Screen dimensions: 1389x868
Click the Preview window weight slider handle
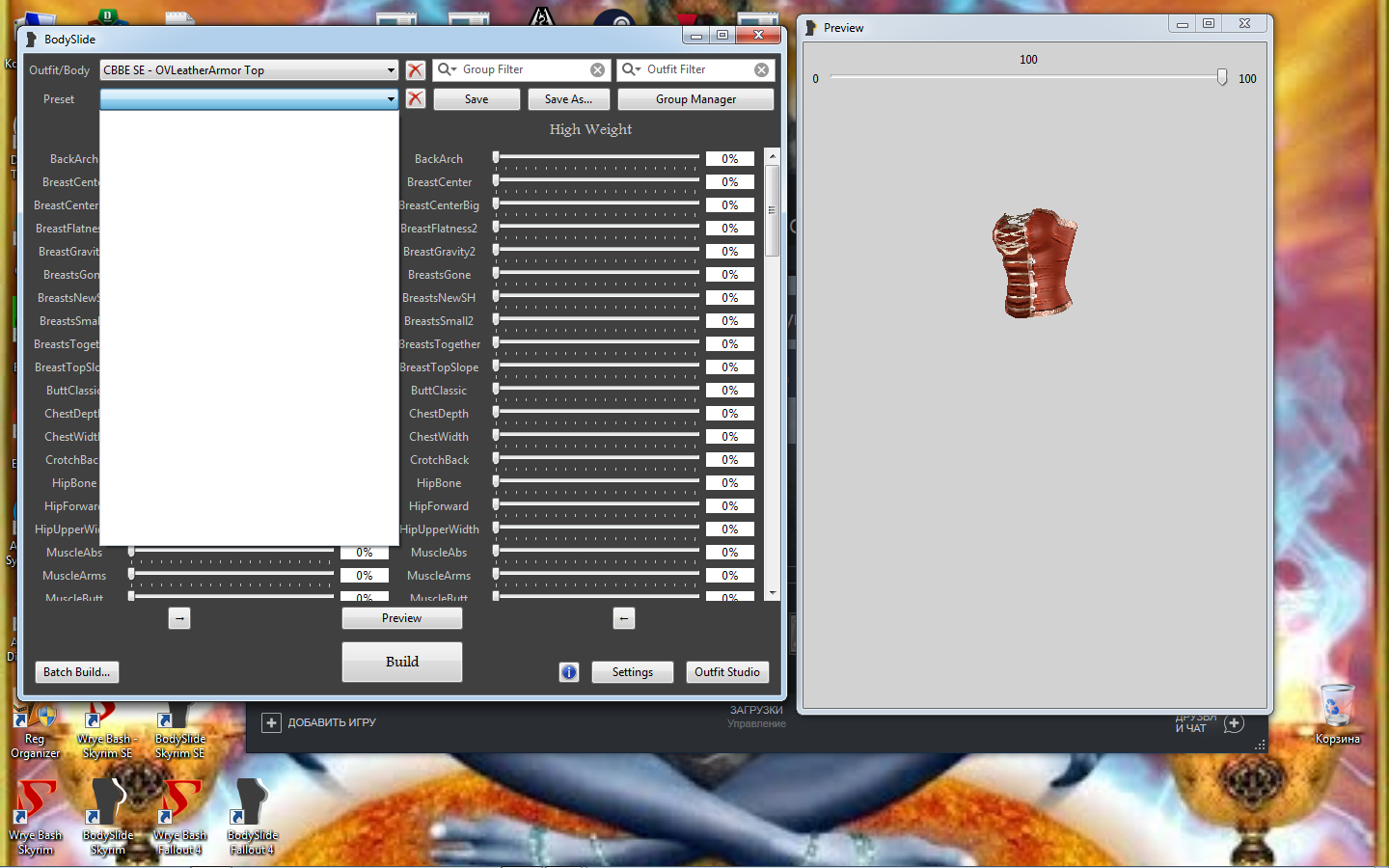pos(1222,77)
